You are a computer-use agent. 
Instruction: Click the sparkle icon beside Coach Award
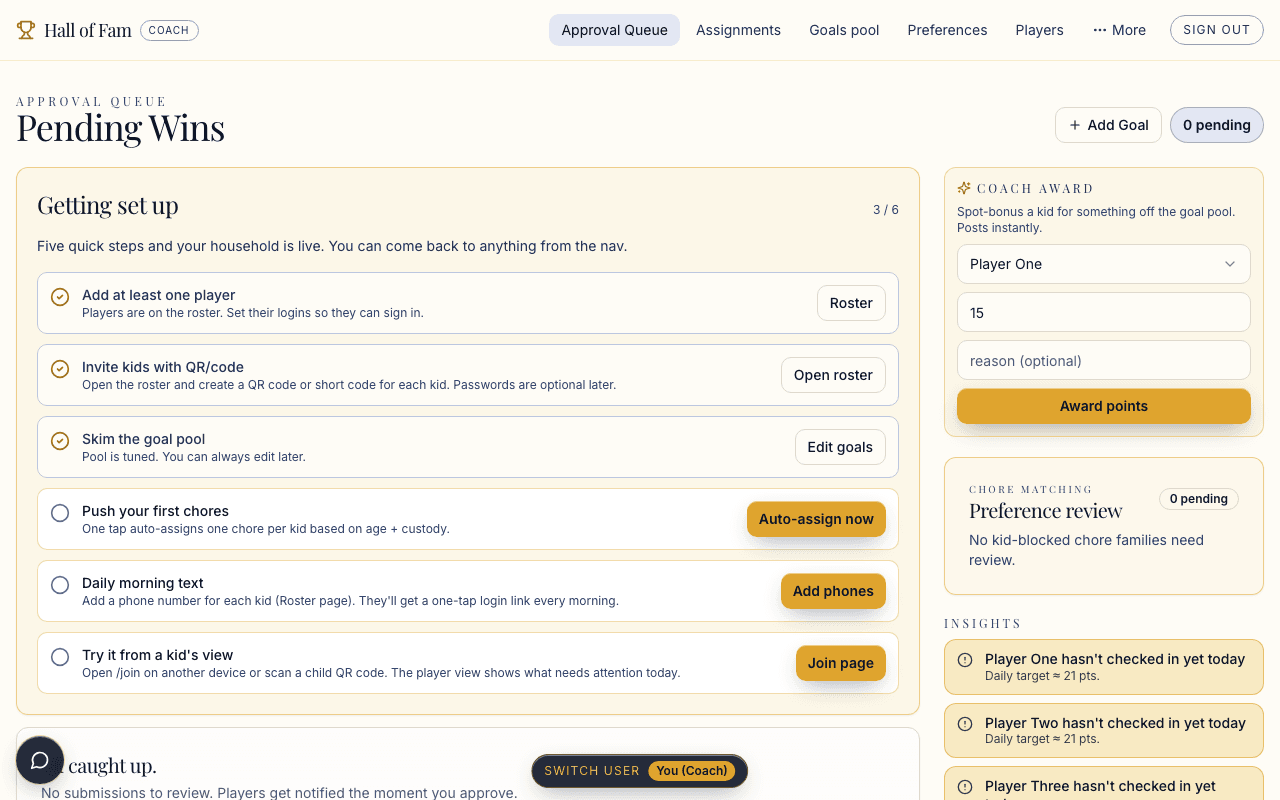pos(964,188)
